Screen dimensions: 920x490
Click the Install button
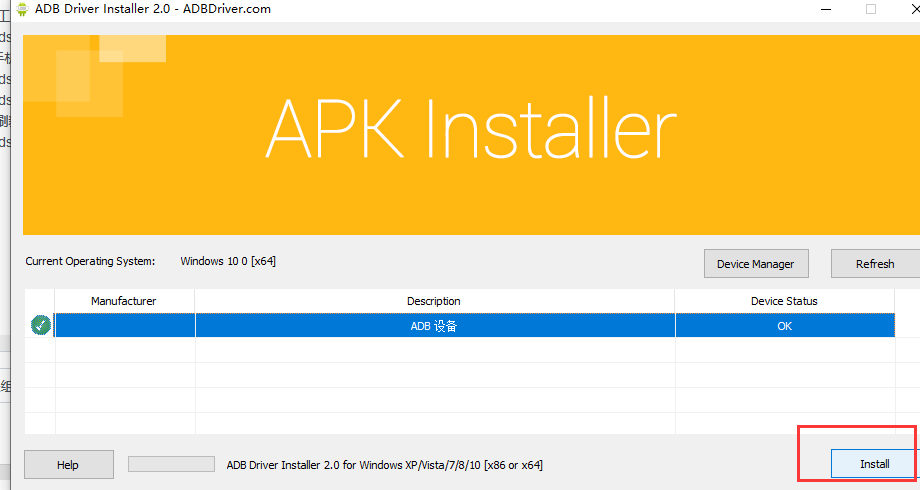click(874, 464)
